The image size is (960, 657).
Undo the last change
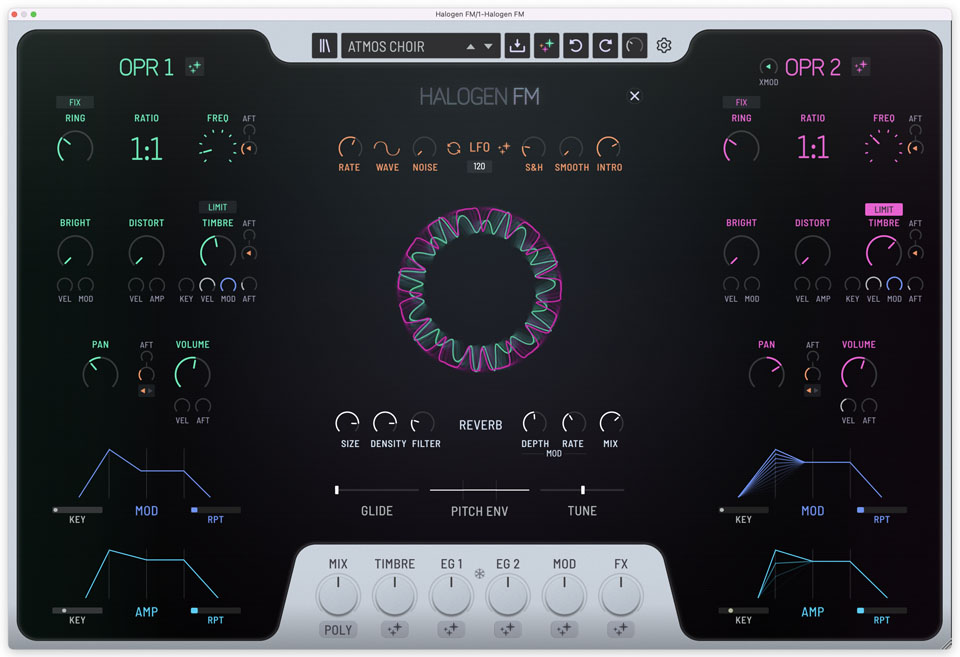click(x=576, y=46)
